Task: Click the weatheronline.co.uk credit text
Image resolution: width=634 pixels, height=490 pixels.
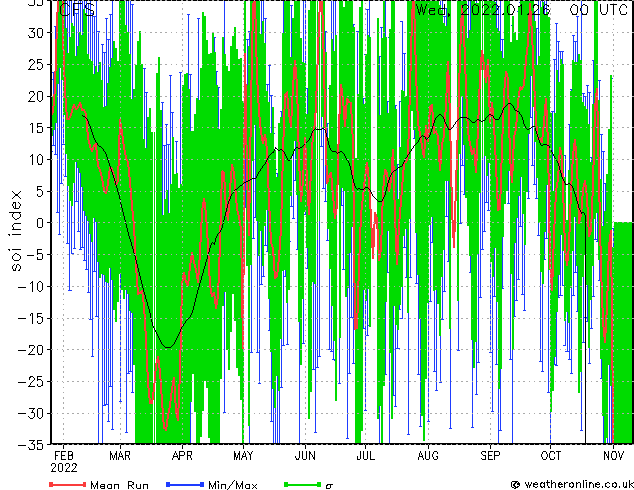Action: pyautogui.click(x=579, y=484)
